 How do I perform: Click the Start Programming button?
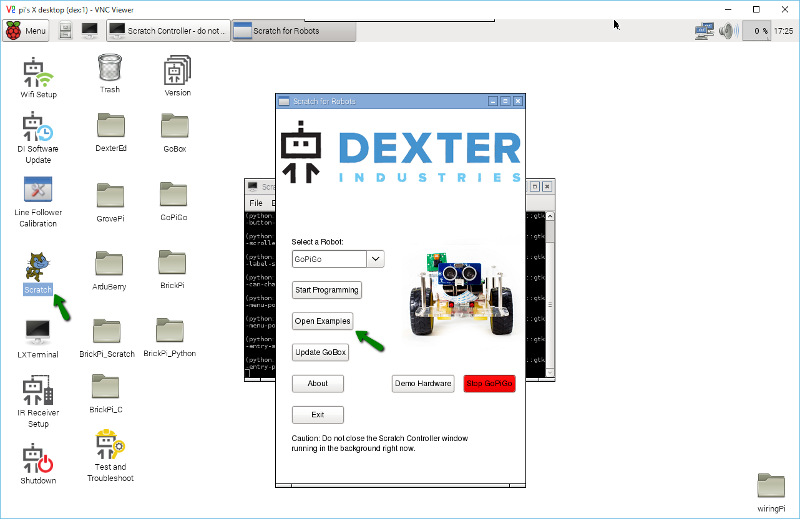327,290
